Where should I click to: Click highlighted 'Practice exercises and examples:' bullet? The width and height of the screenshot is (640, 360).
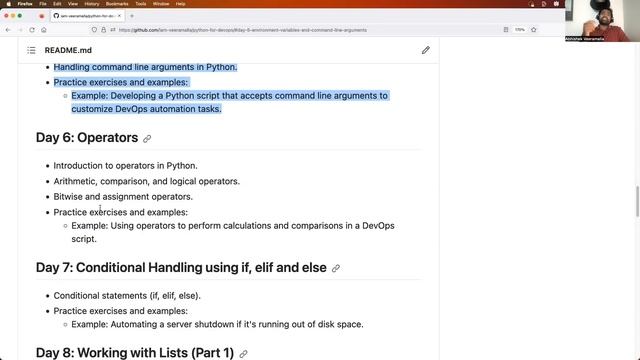pyautogui.click(x=121, y=82)
